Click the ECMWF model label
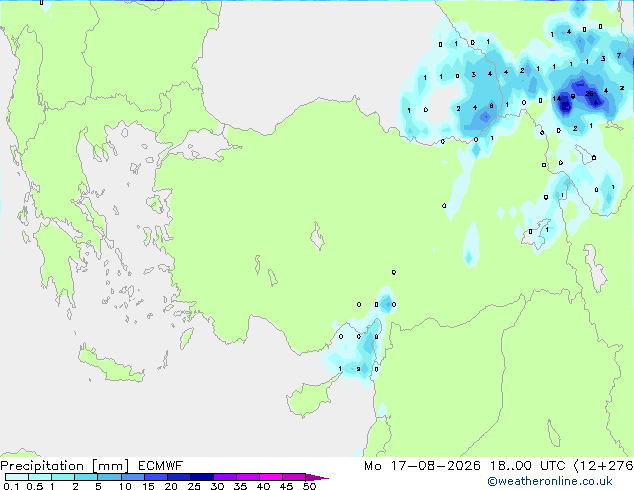 coord(161,466)
